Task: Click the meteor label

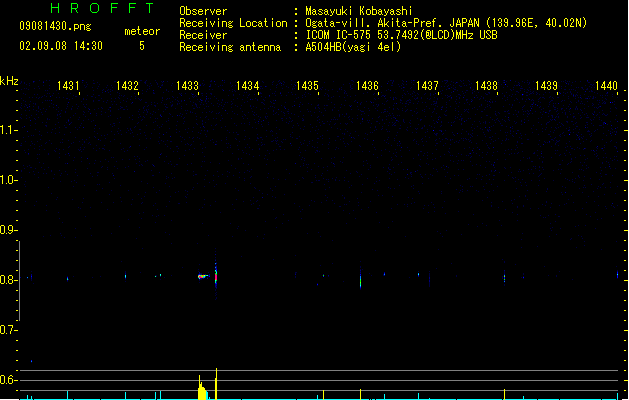Action: [142, 31]
